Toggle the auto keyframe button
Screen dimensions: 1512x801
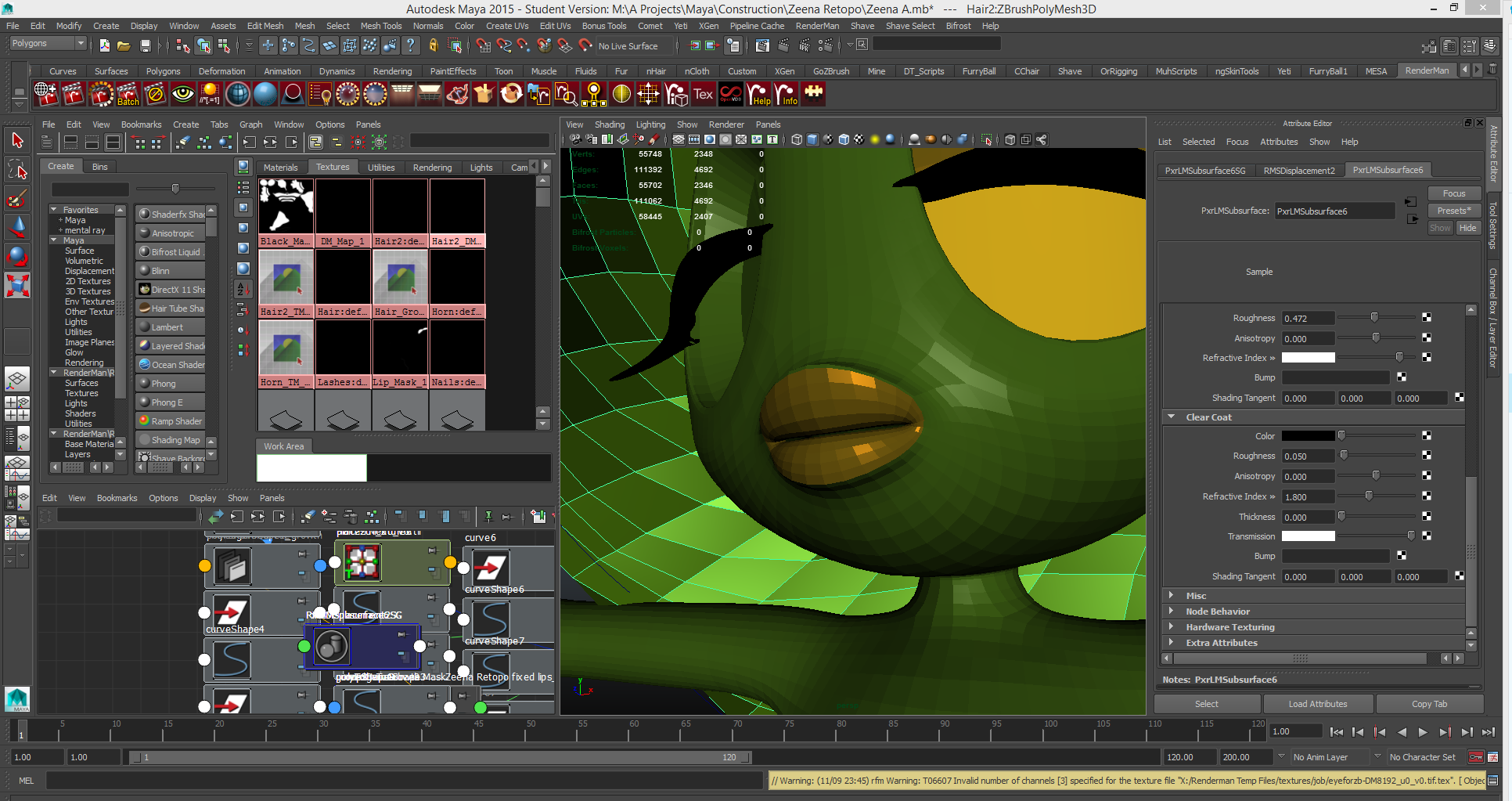(1476, 757)
